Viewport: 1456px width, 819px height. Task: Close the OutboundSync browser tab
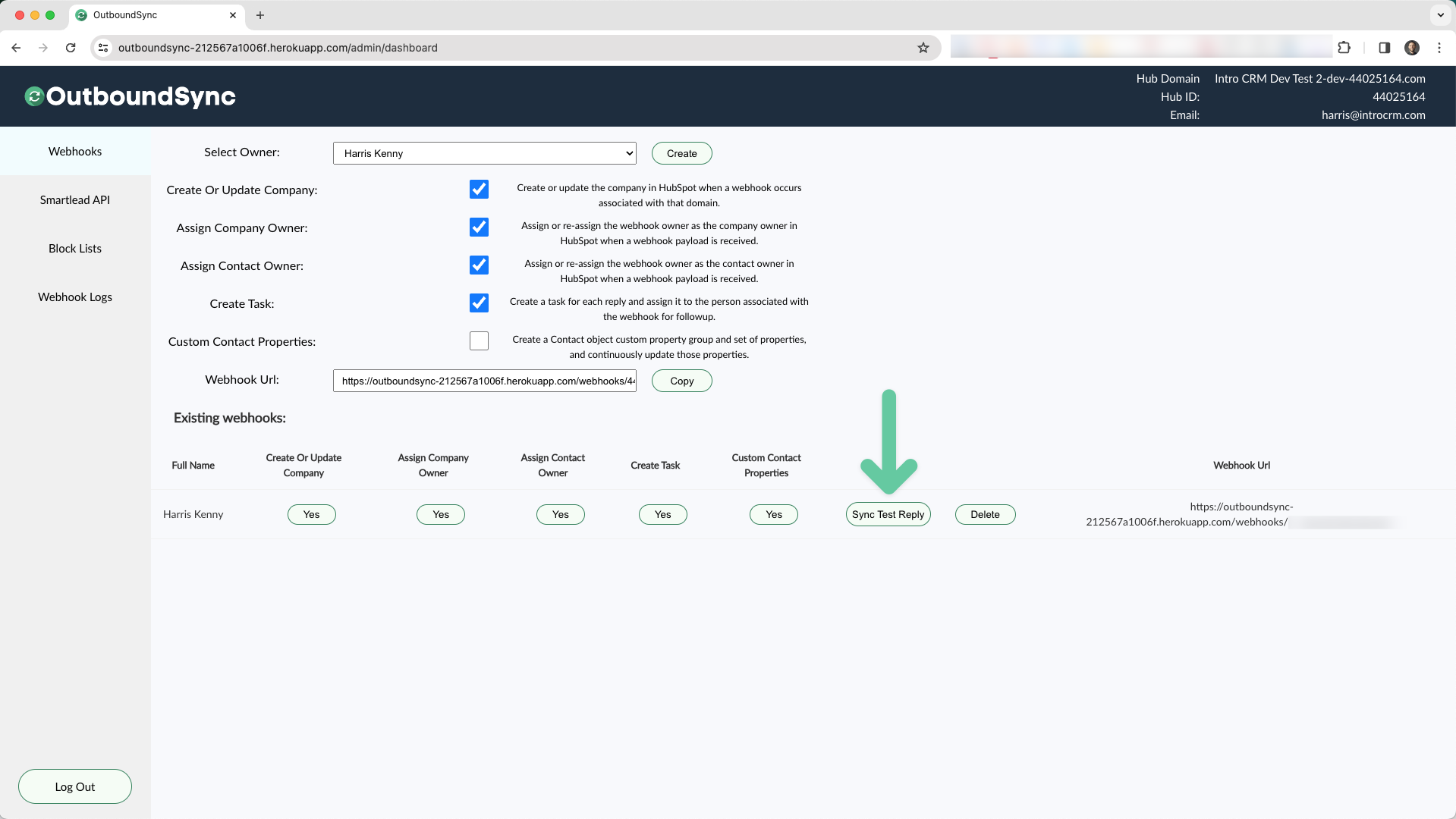point(233,15)
